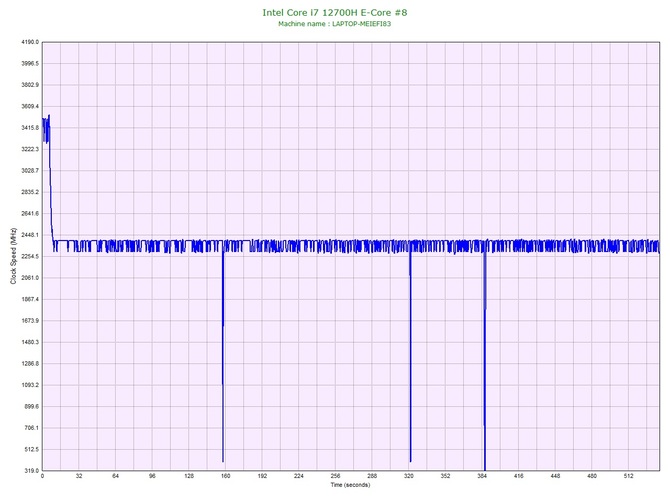Click the y-axis value 1093.2
This screenshot has height=502, width=670.
tap(30, 385)
